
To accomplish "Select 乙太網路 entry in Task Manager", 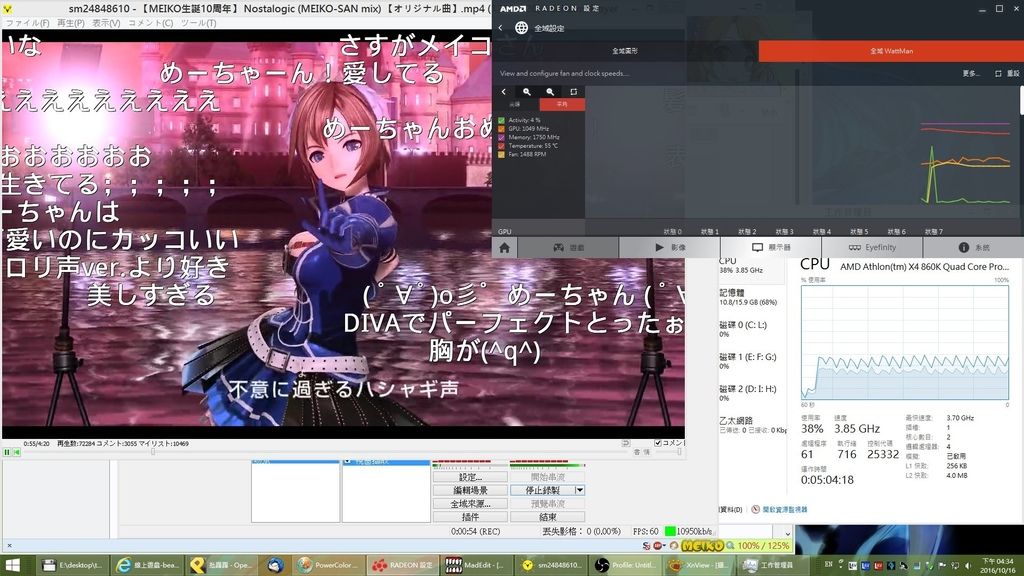I will tap(751, 424).
